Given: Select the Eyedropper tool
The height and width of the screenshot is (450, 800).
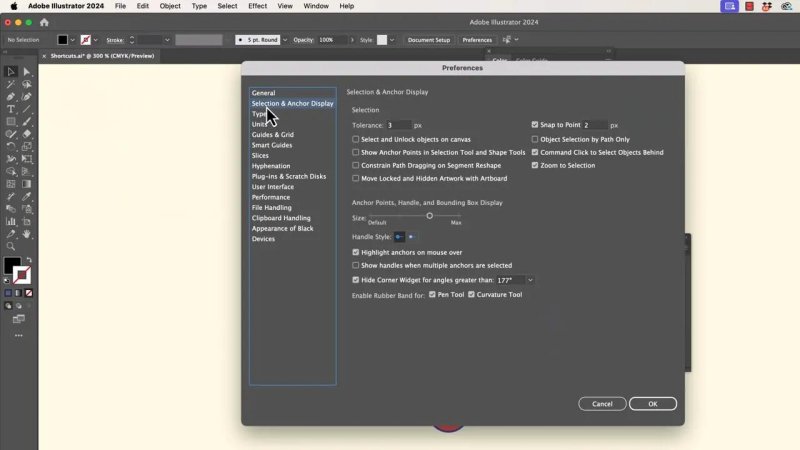Looking at the screenshot, I should click(27, 196).
